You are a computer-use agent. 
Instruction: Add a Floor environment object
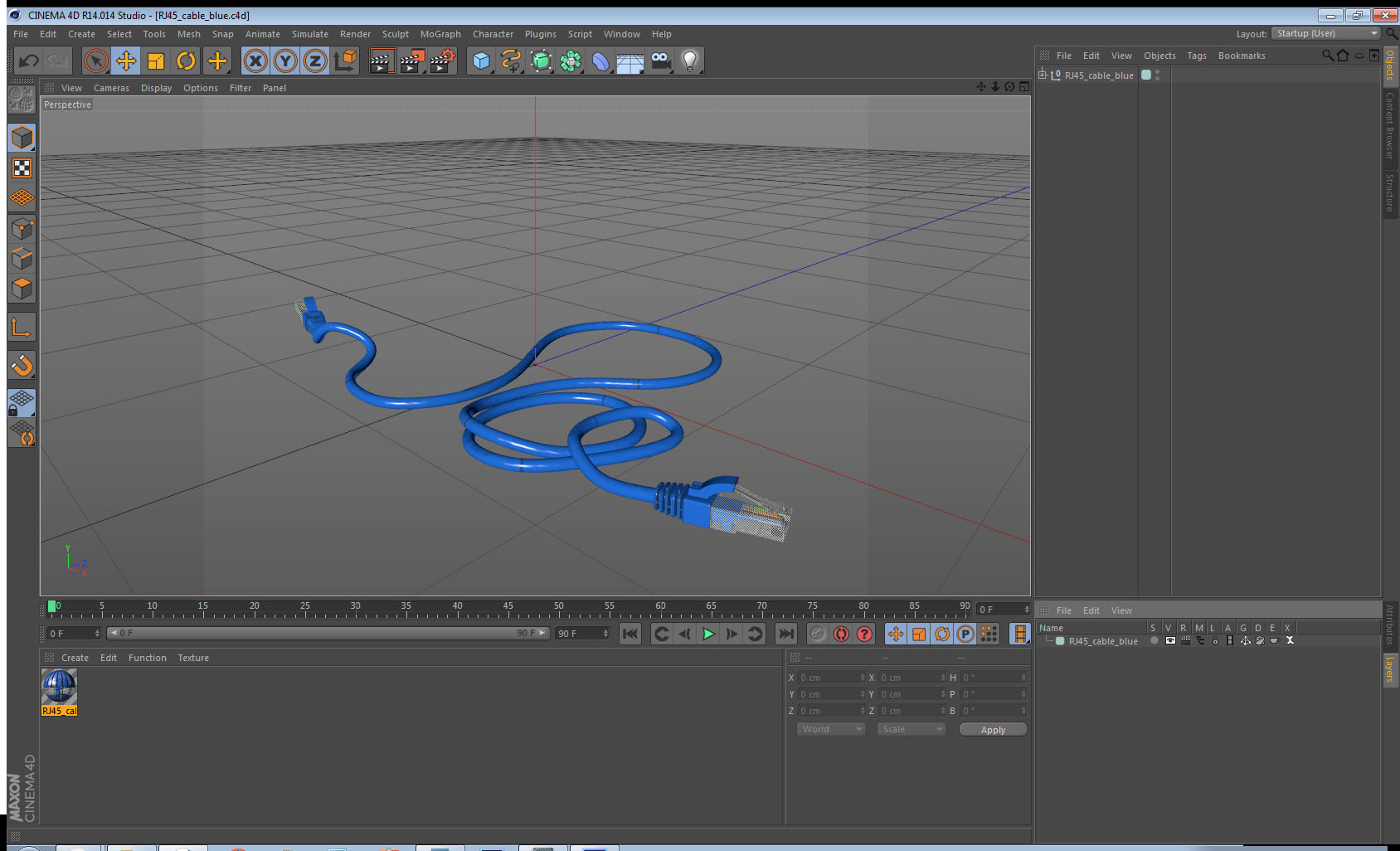click(x=630, y=61)
